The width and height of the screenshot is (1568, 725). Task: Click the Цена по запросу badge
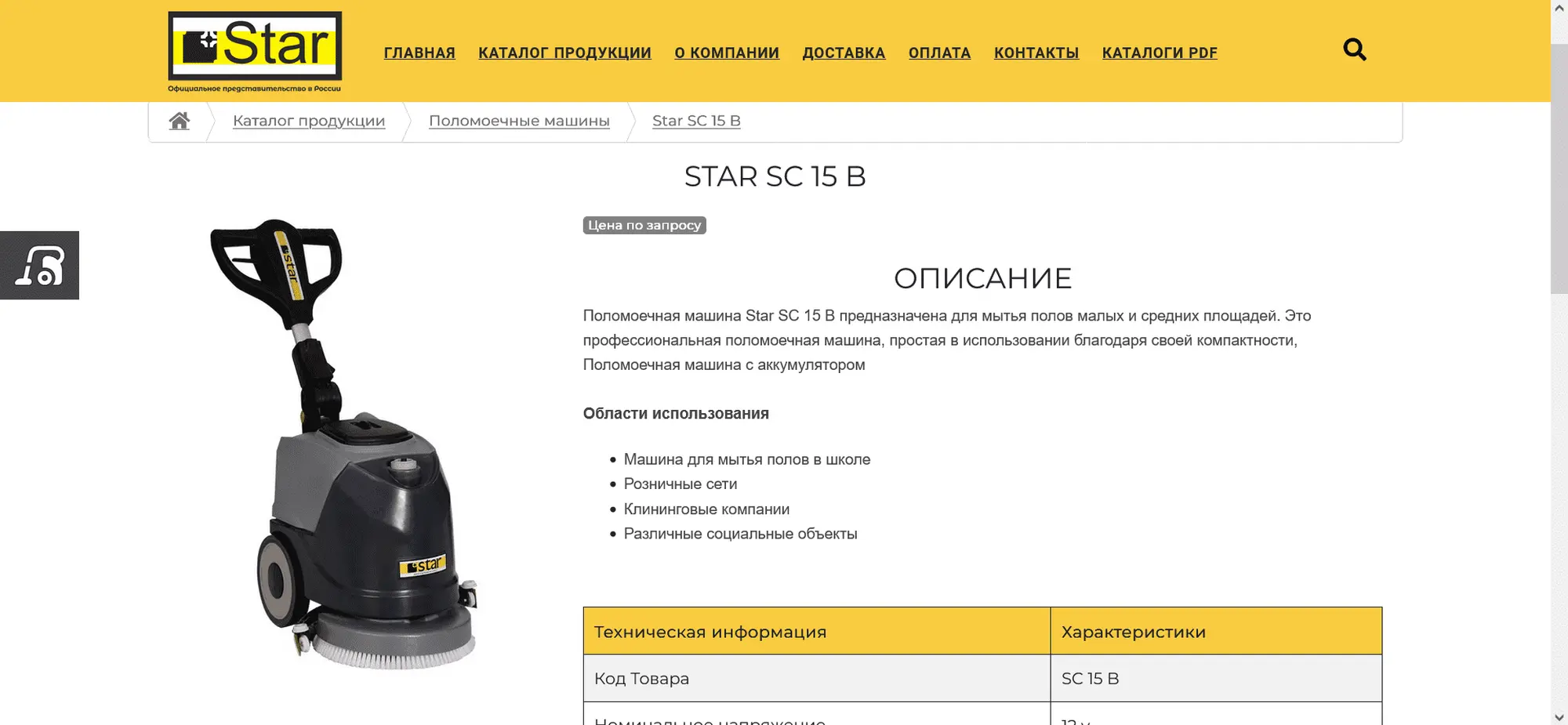coord(644,225)
